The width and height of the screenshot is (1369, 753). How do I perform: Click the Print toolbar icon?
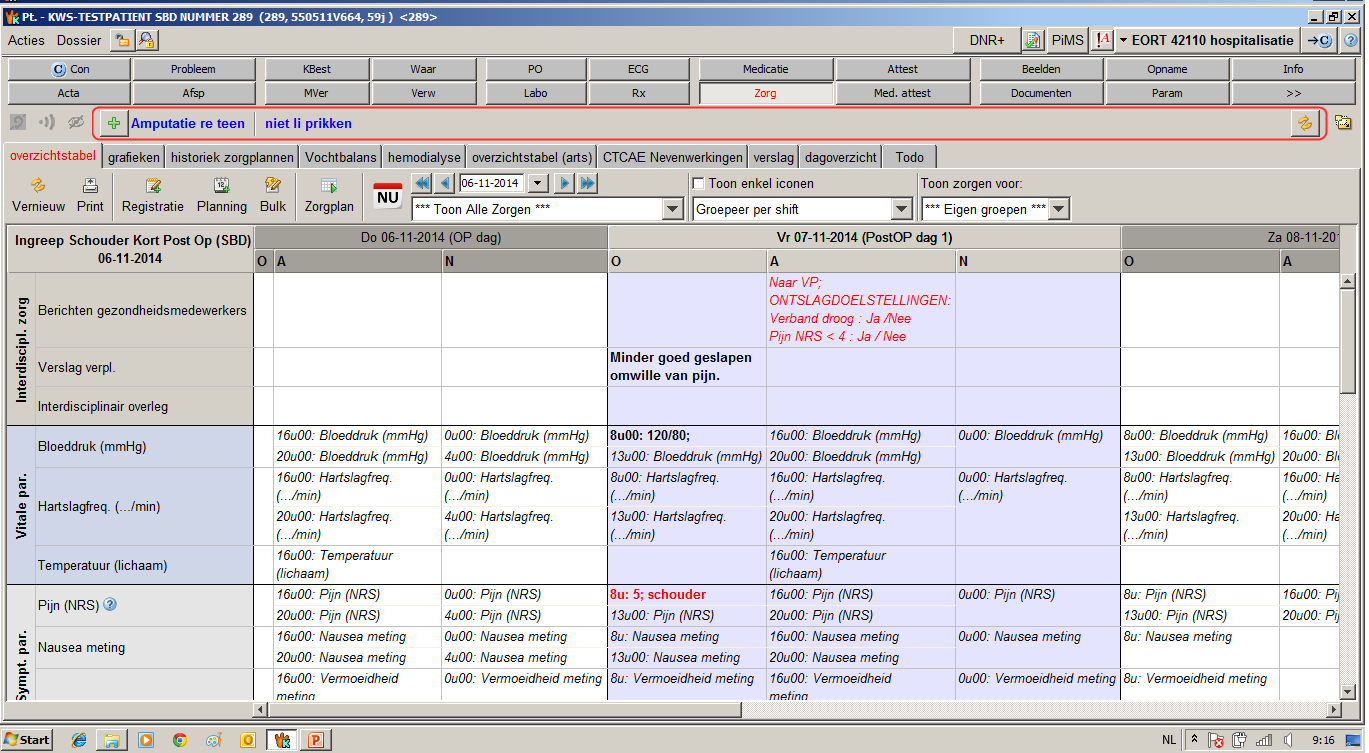(x=90, y=194)
